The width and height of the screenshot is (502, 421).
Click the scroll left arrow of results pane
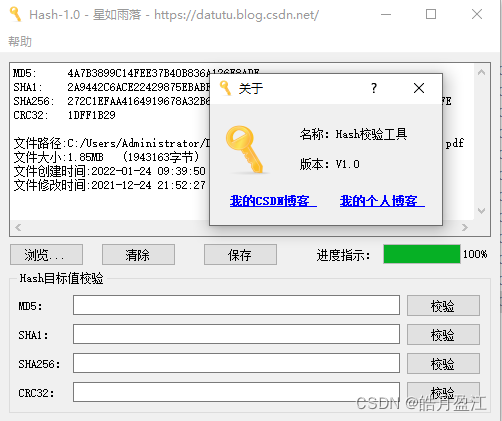click(18, 228)
